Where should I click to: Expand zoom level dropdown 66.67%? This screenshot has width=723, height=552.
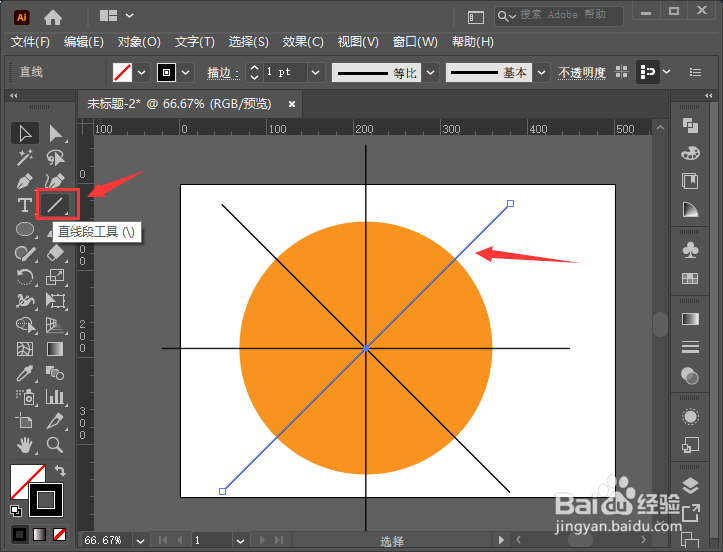141,540
